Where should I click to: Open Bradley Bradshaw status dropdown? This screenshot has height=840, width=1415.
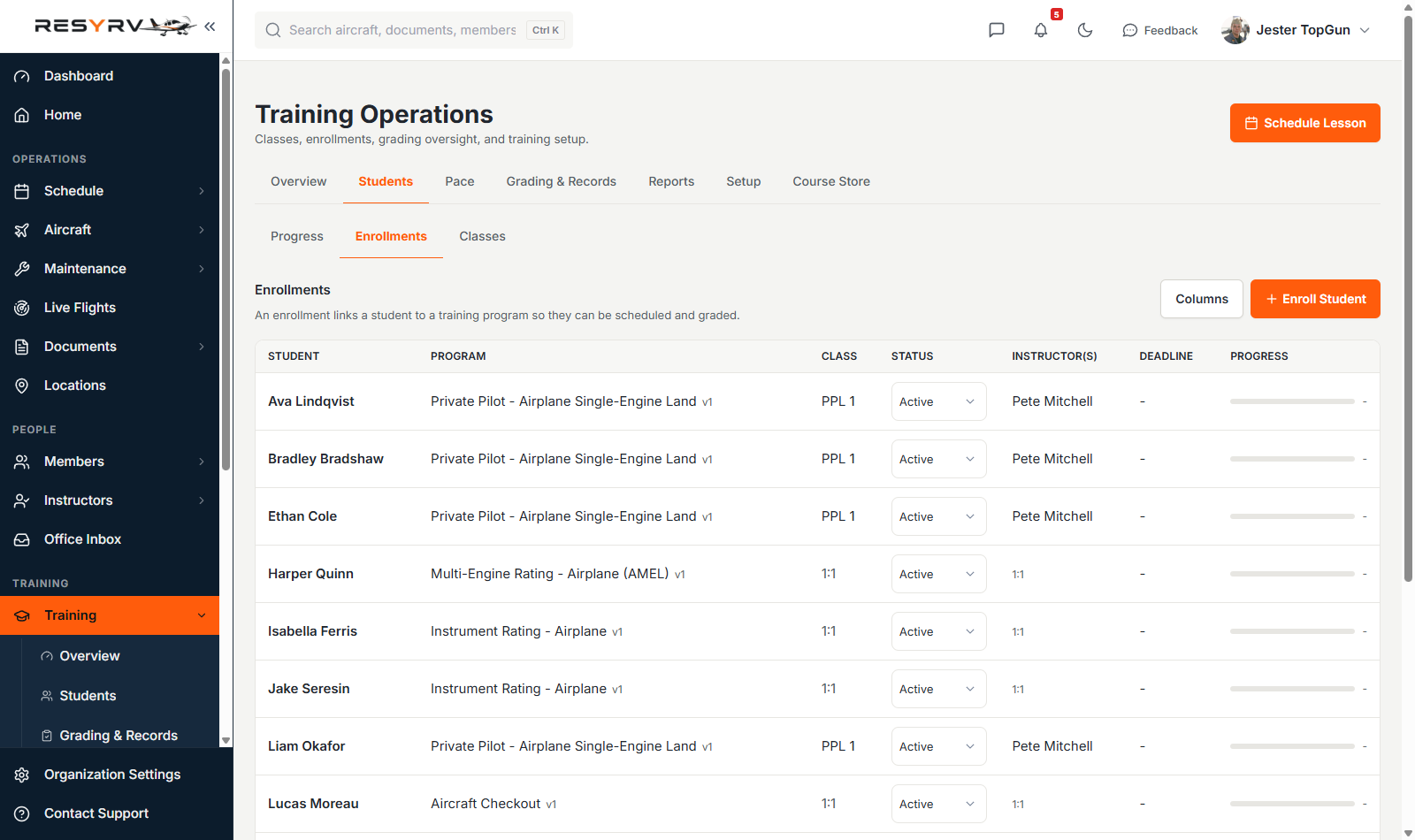938,459
